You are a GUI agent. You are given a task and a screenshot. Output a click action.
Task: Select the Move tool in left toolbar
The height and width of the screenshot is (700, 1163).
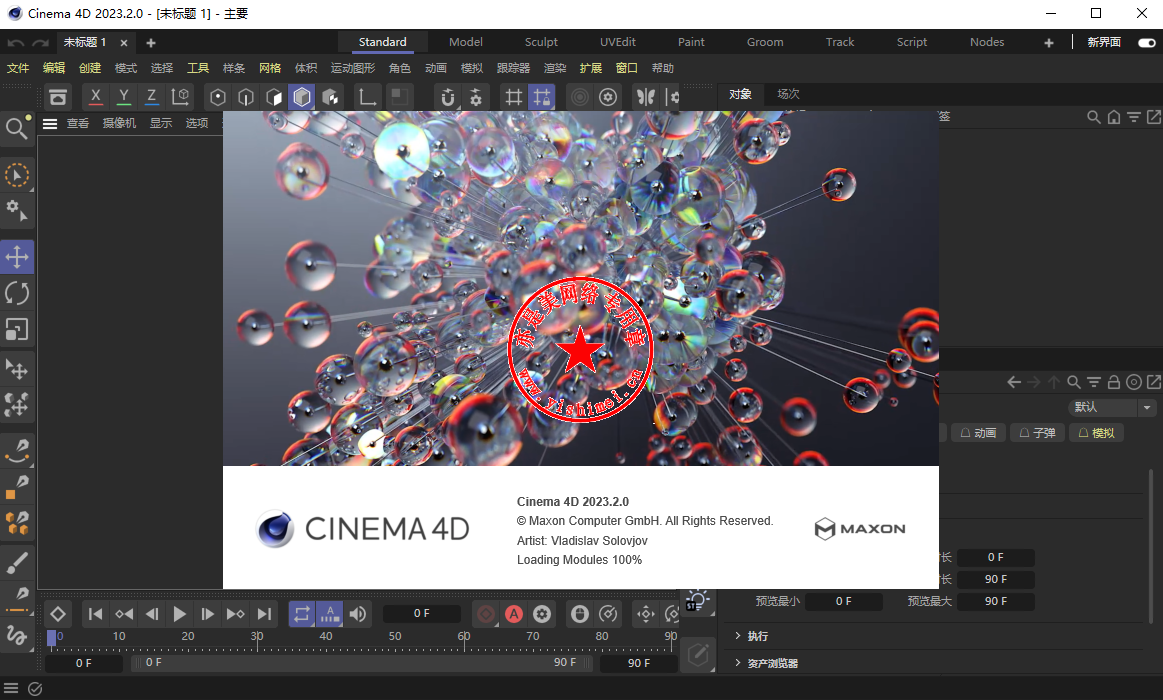17,257
